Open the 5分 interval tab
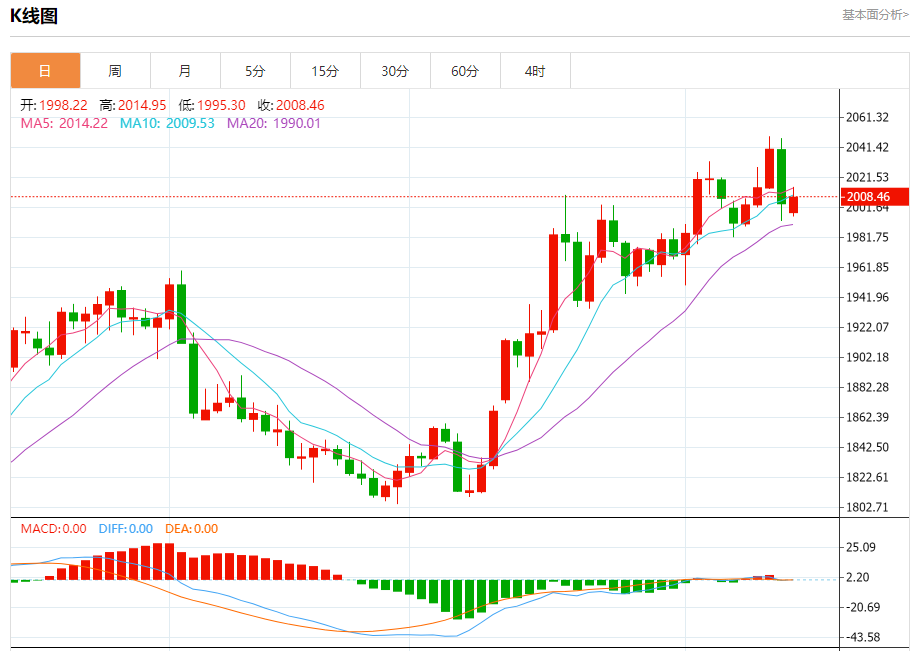The width and height of the screenshot is (922, 651). pyautogui.click(x=255, y=71)
